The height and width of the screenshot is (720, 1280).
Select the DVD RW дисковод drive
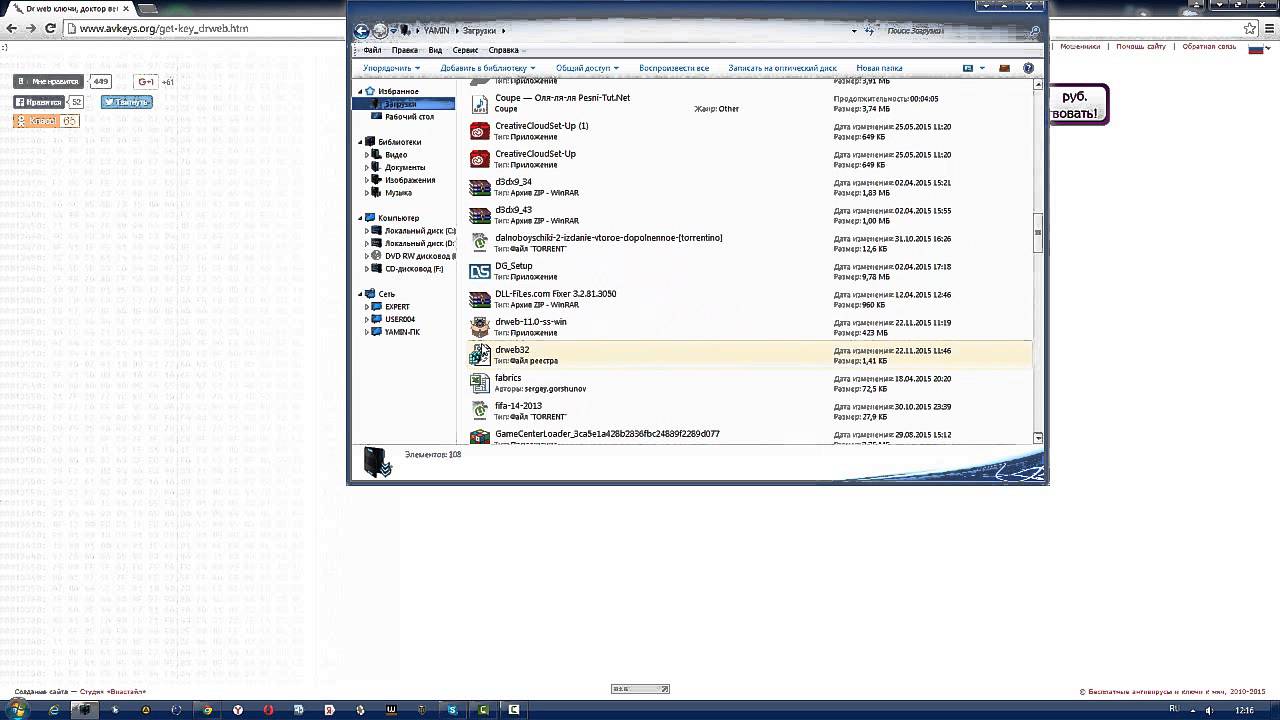419,256
